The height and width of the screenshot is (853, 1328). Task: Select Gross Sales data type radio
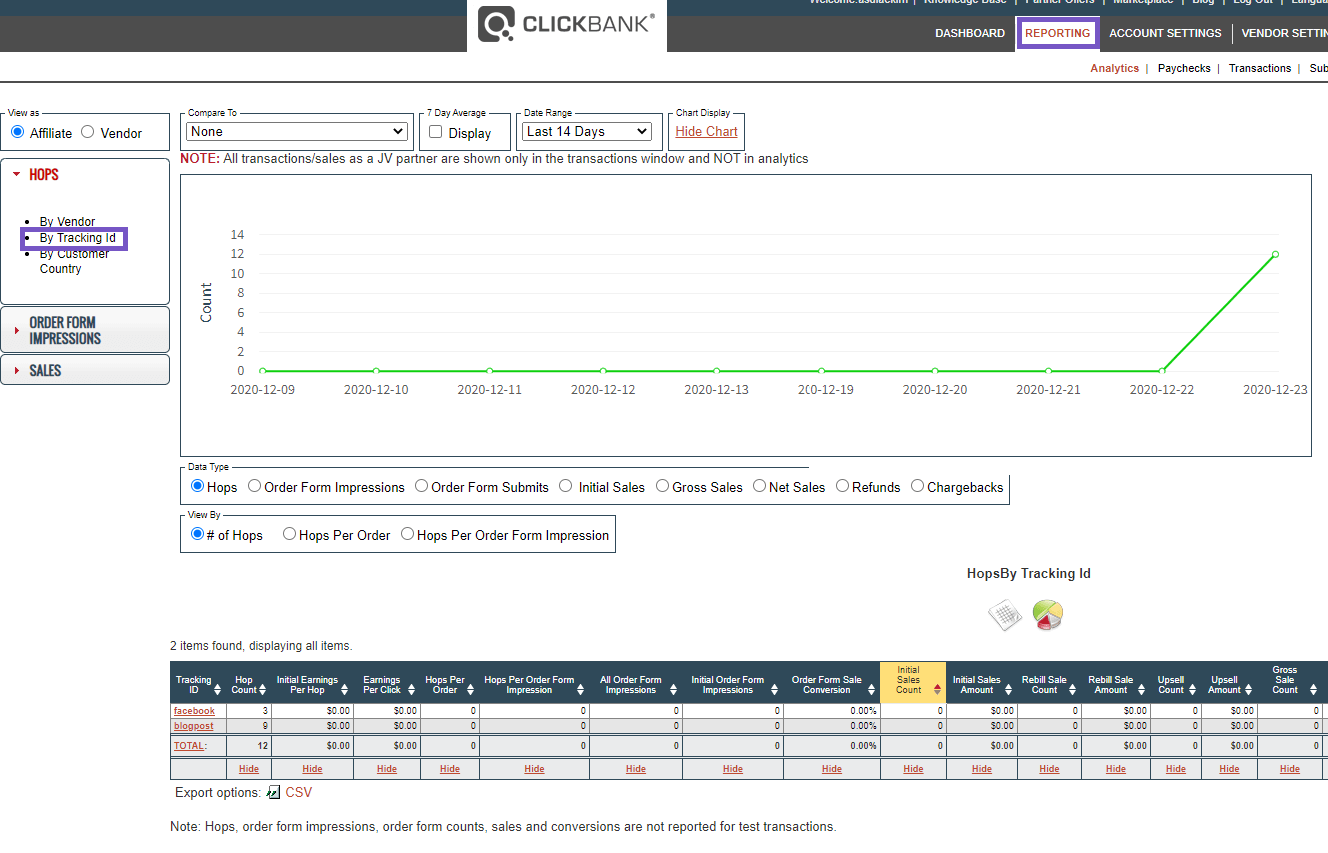[663, 486]
